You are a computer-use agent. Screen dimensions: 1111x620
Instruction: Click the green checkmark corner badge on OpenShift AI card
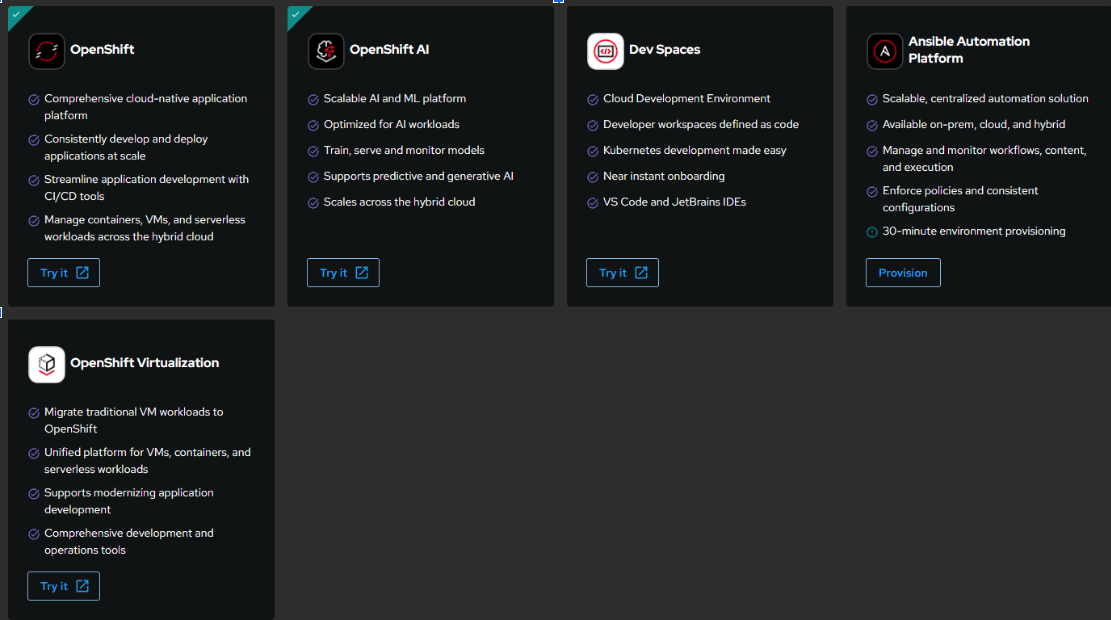[x=295, y=14]
